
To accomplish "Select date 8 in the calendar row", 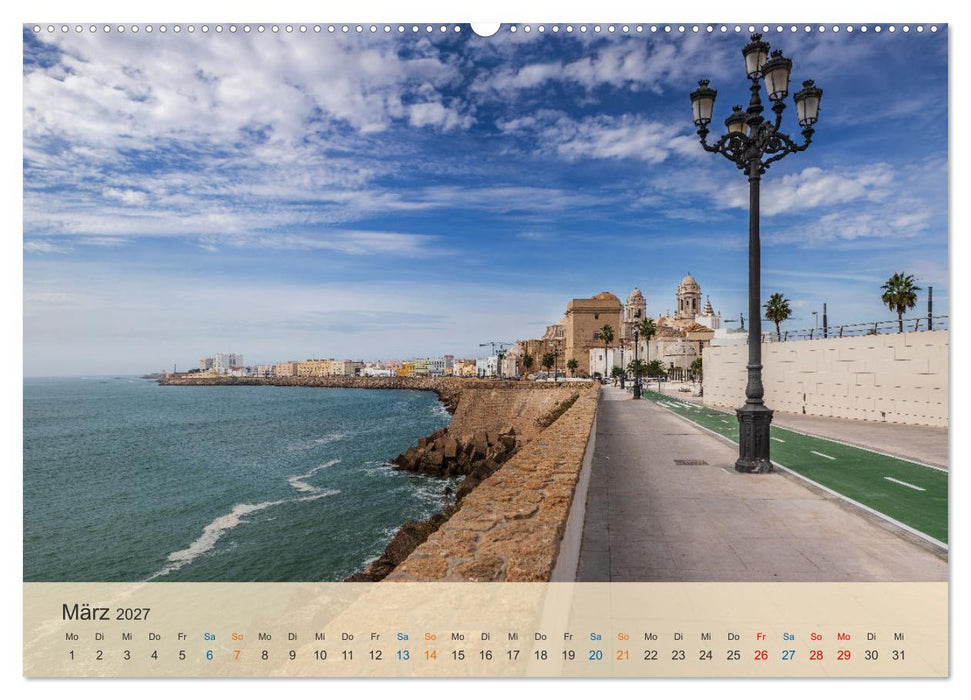I will click(x=264, y=655).
